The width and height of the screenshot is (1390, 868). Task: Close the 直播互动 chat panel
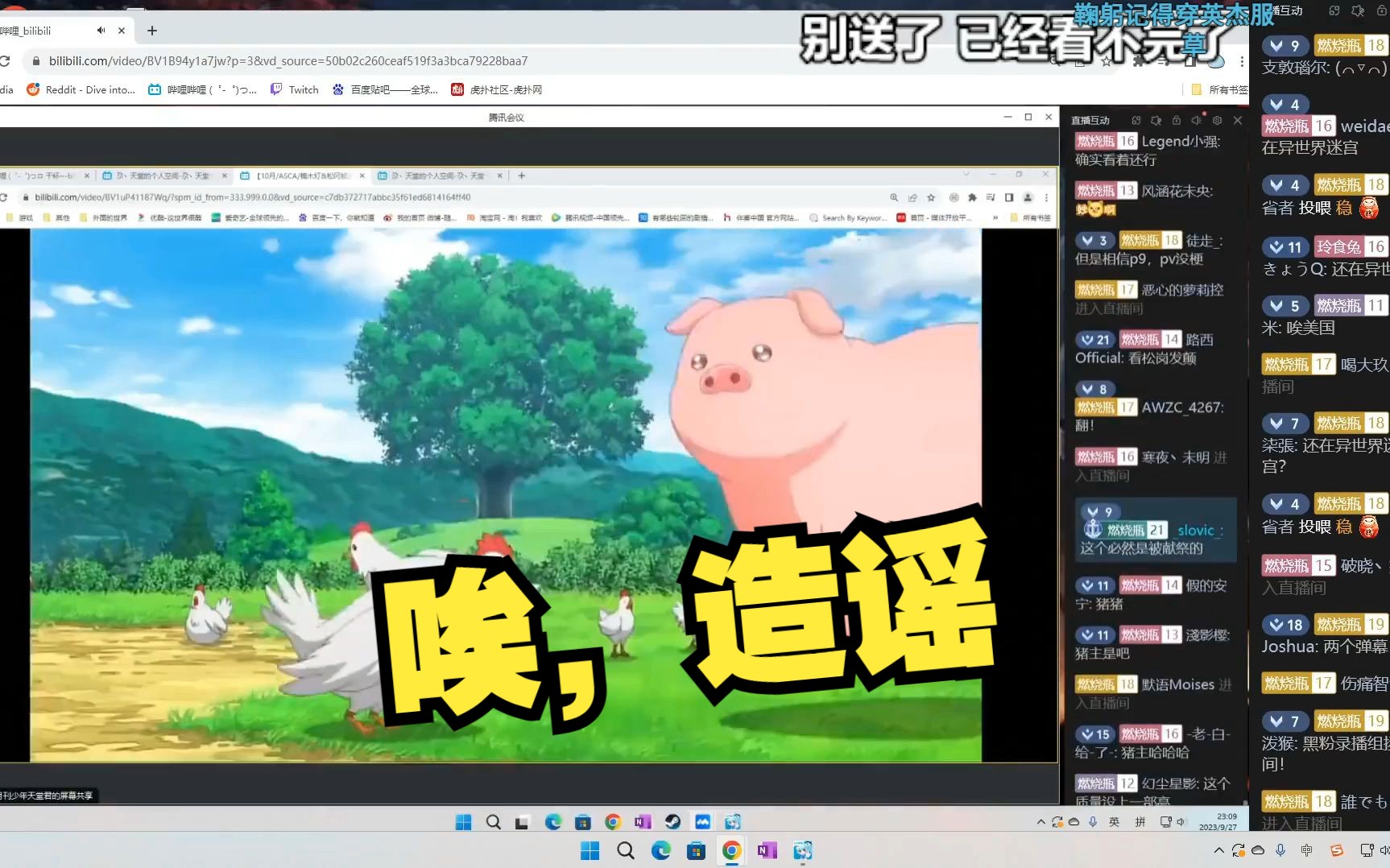coord(1238,121)
